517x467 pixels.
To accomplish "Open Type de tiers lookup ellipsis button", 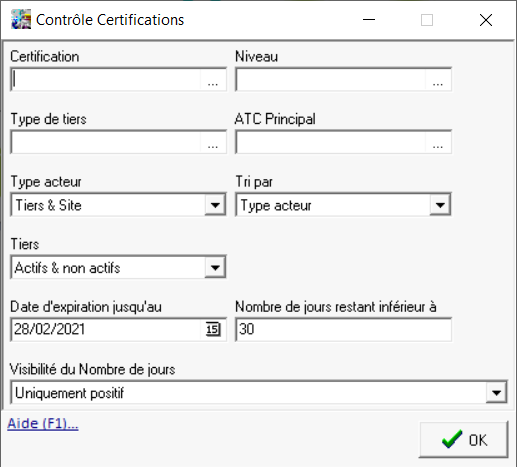I will [213, 143].
